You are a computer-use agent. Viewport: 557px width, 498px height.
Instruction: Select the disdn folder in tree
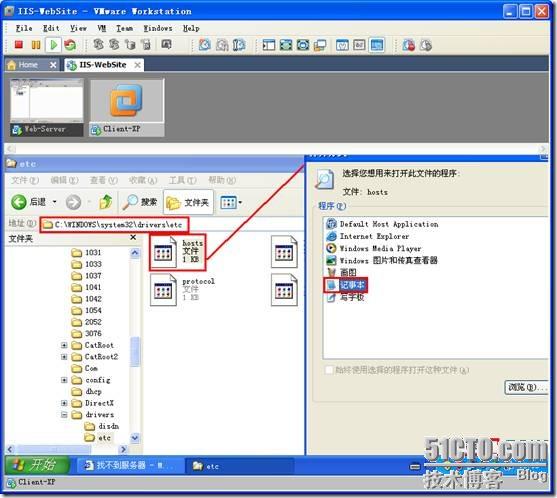pos(102,426)
